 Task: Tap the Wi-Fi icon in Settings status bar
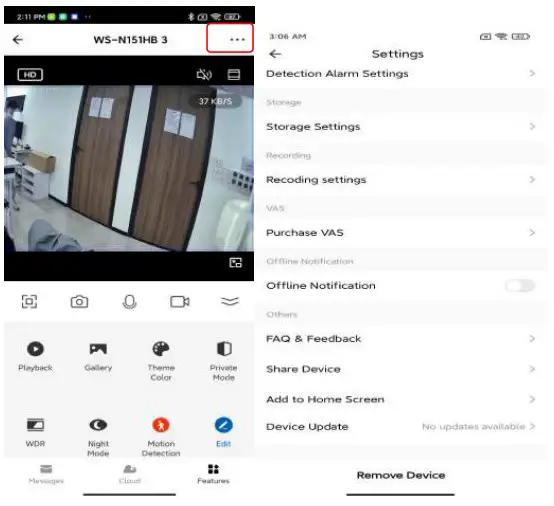(501, 36)
